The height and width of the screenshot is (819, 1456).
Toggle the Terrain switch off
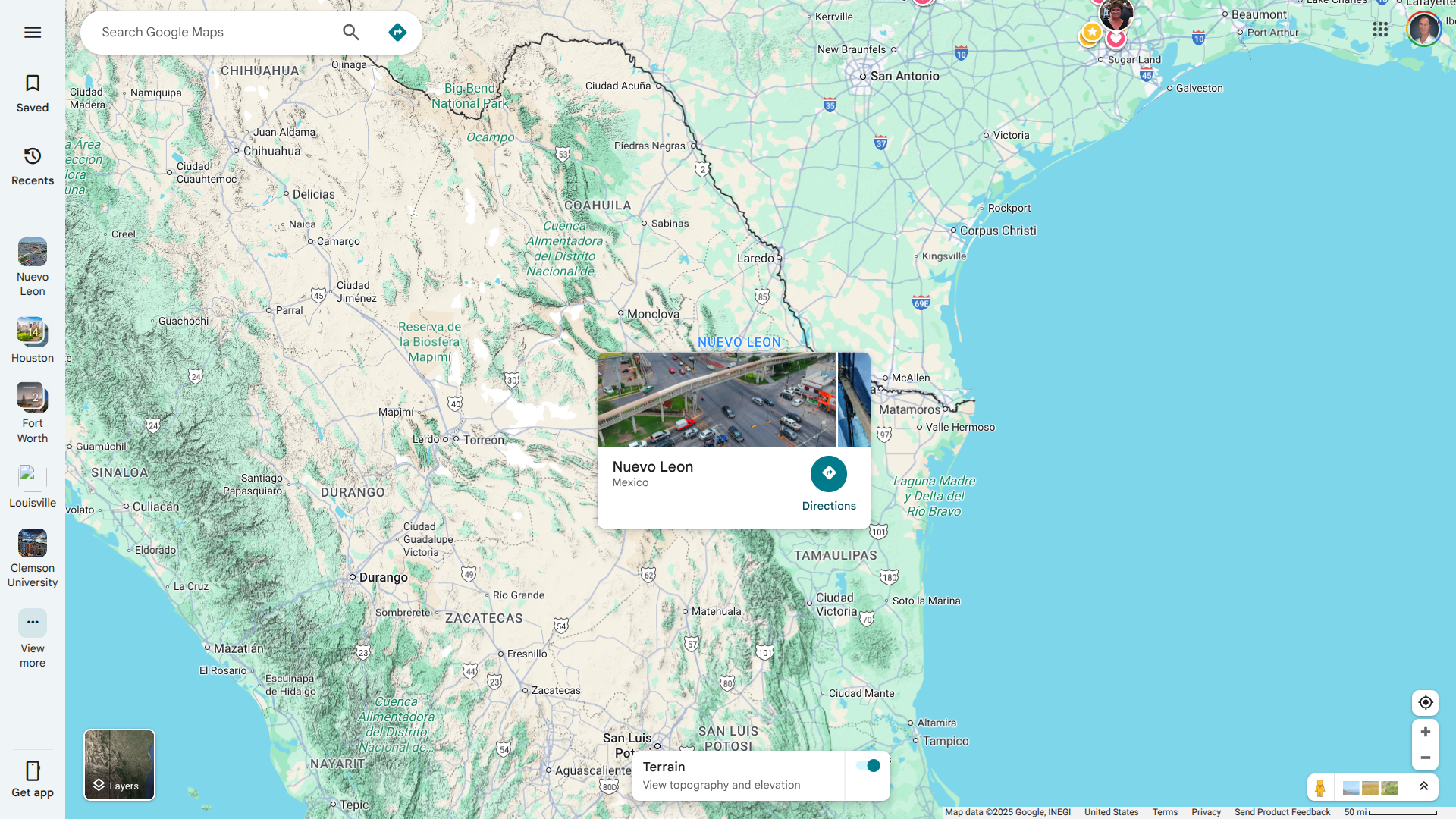pyautogui.click(x=868, y=766)
